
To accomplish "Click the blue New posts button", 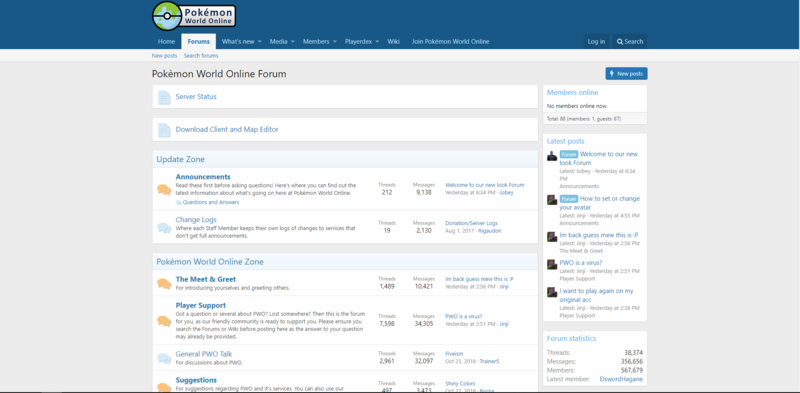I will [627, 73].
